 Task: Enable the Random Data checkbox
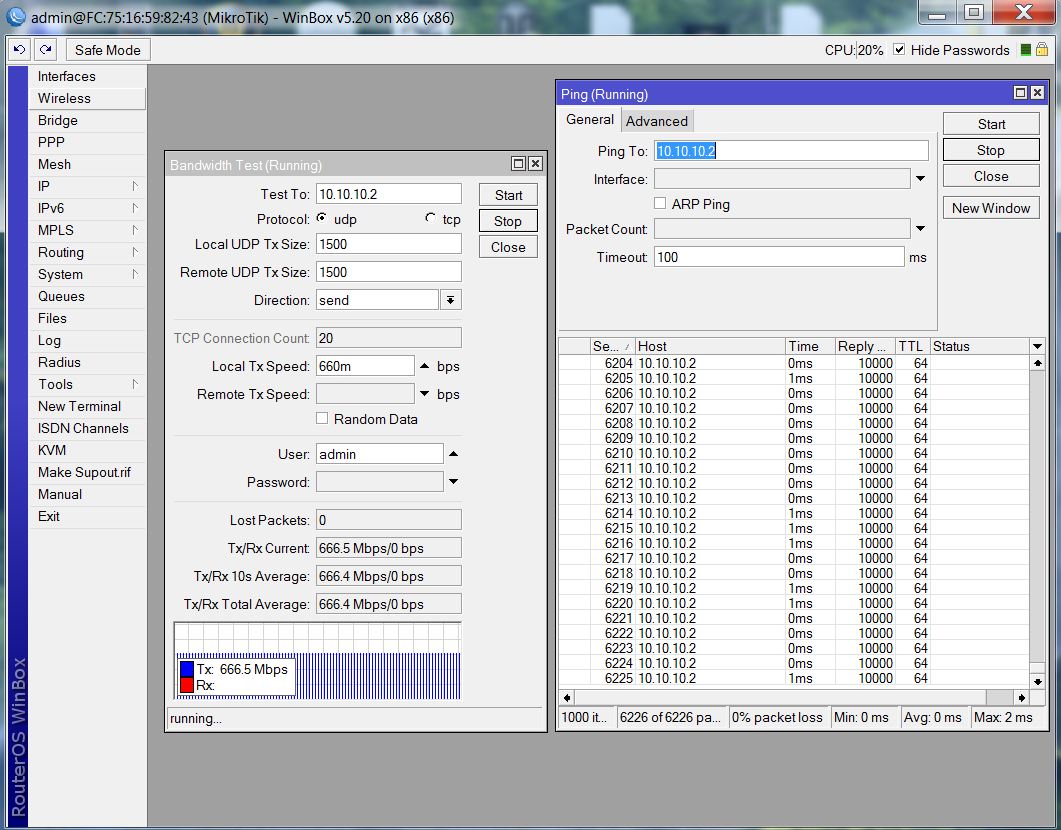322,418
